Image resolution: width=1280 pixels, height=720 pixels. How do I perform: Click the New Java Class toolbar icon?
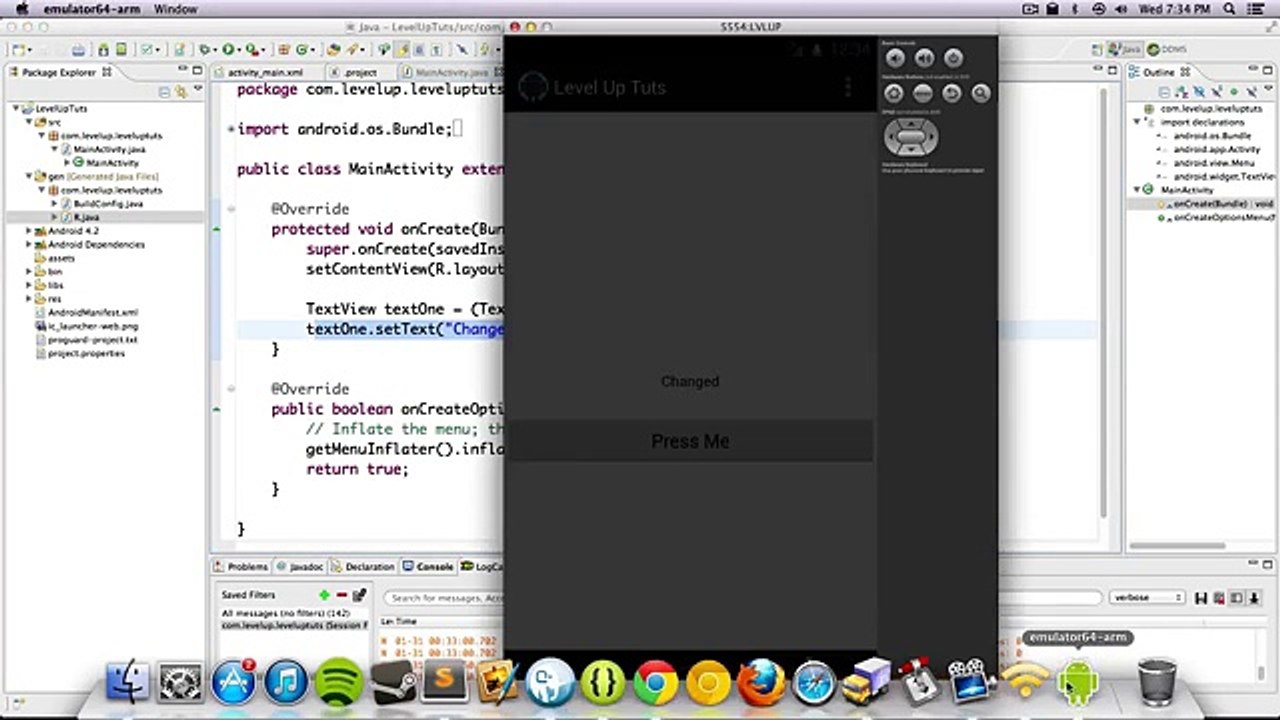[x=304, y=49]
